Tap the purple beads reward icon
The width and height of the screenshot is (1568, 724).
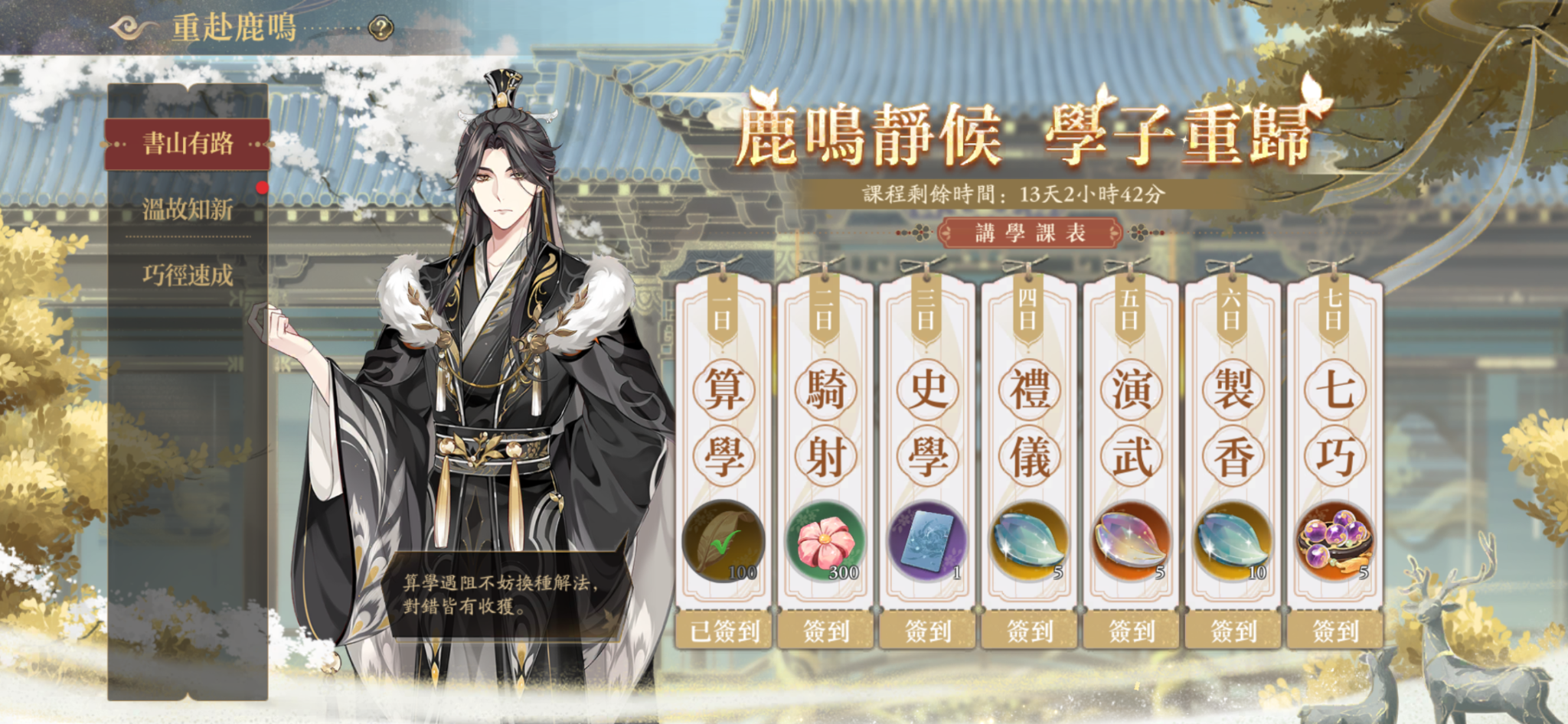coord(1335,542)
